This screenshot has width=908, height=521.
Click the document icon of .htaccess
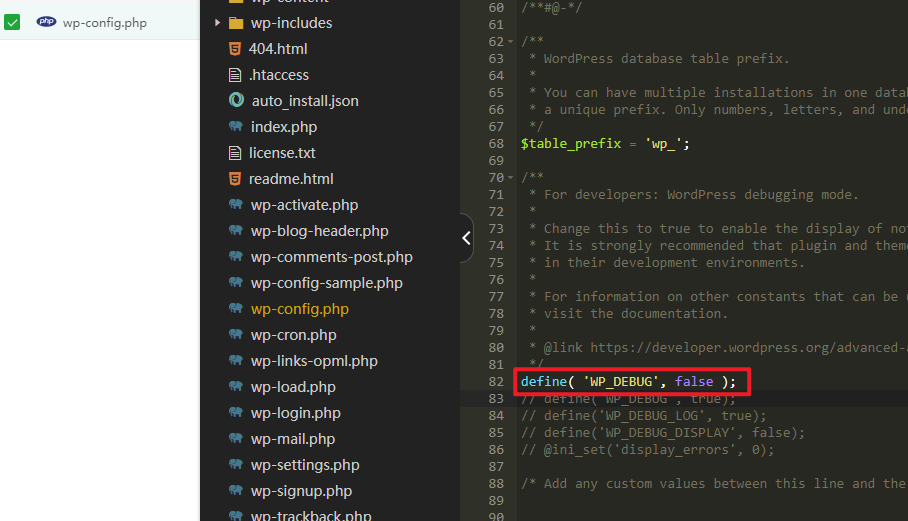pyautogui.click(x=235, y=75)
